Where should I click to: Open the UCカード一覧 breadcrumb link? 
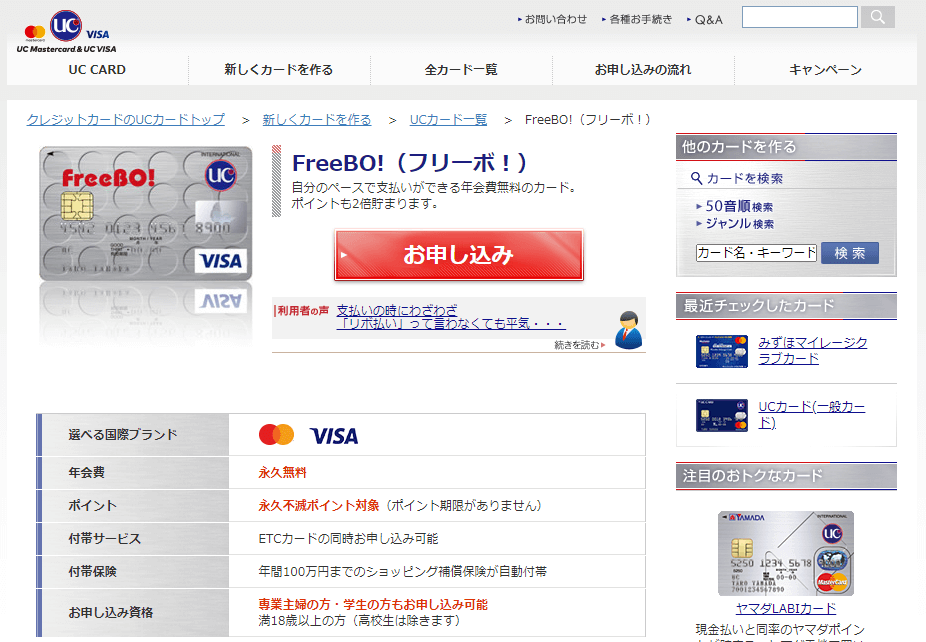tap(448, 120)
